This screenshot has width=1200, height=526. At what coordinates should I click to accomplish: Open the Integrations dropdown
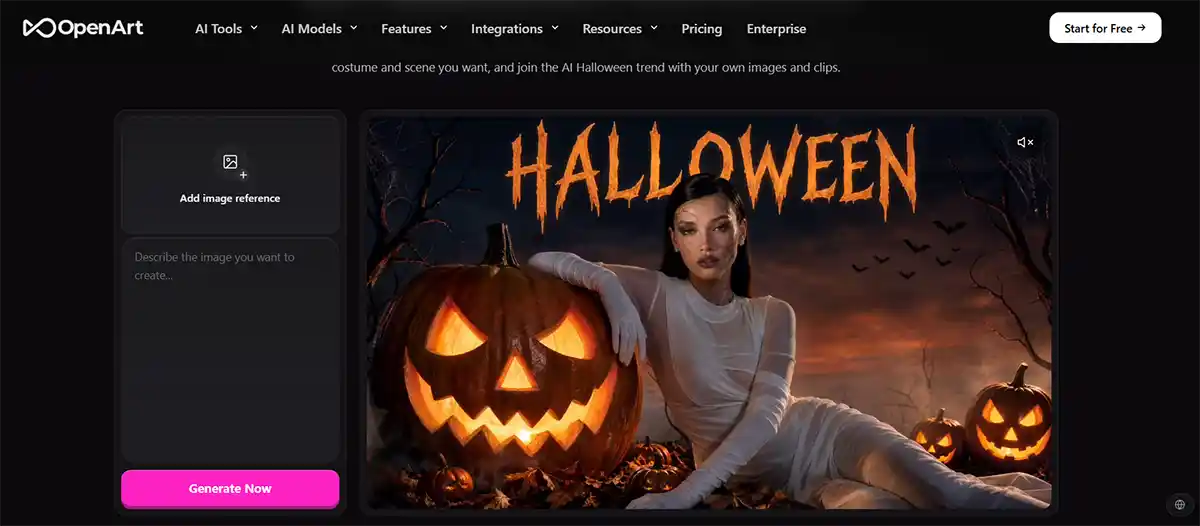click(x=515, y=29)
